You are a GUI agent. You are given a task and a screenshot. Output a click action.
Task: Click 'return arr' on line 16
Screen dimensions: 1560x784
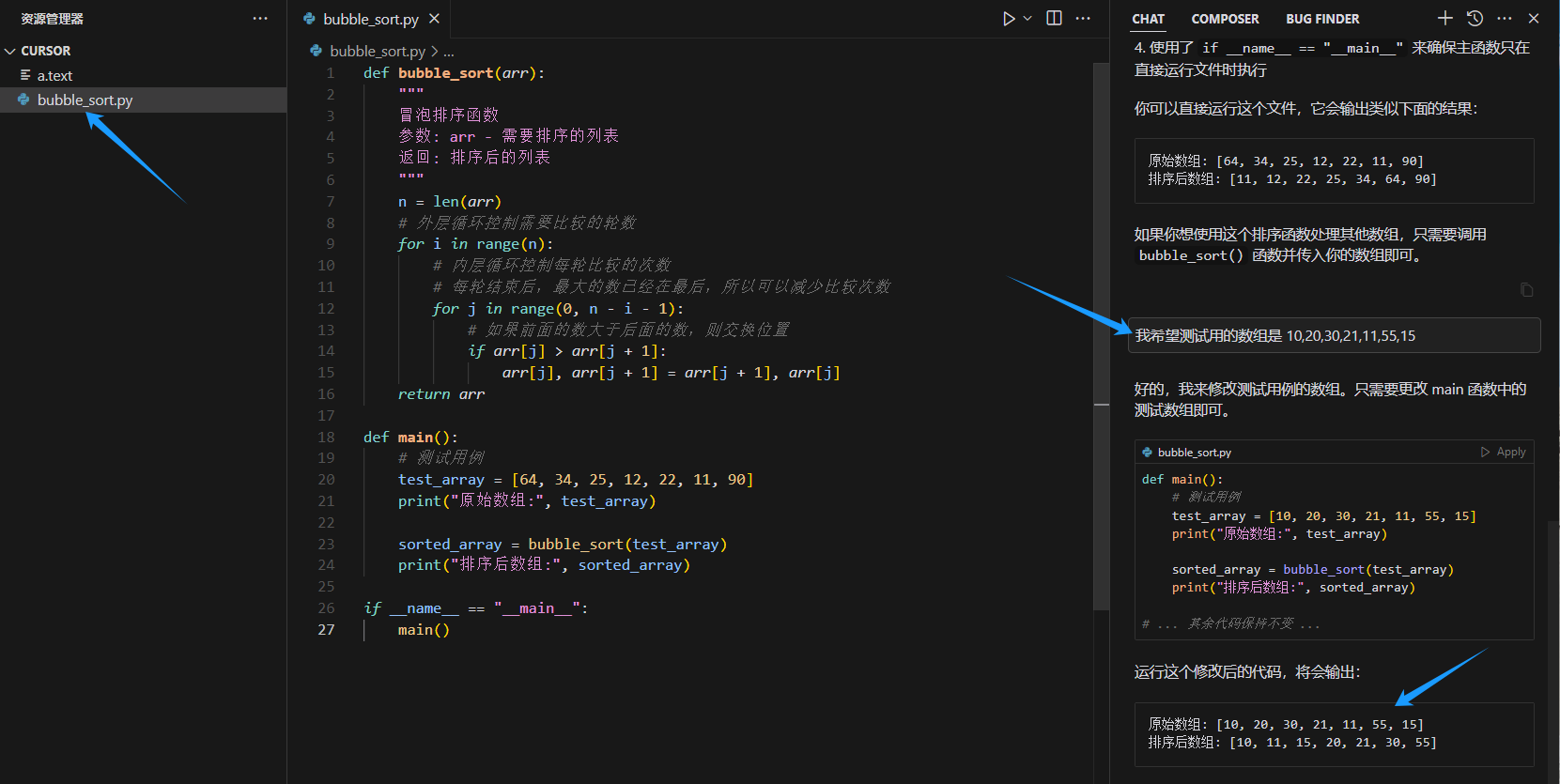(440, 394)
